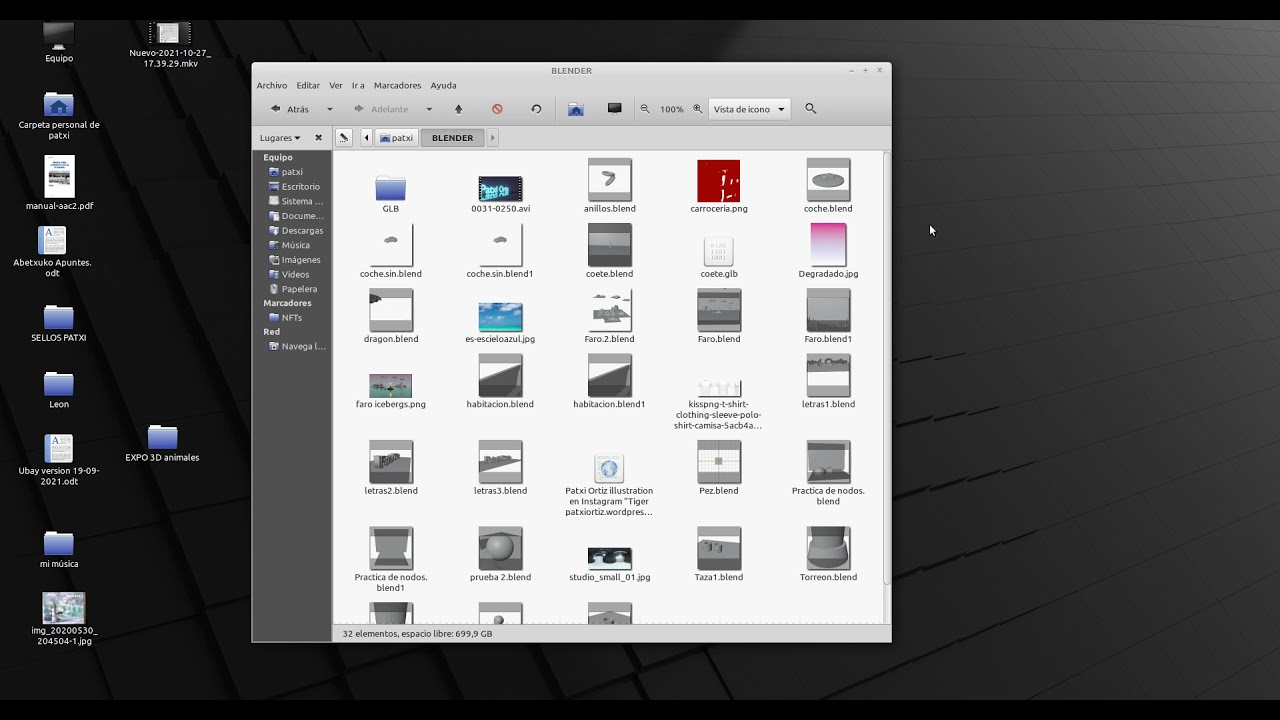The height and width of the screenshot is (720, 1280).
Task: Select the Patxi Ortiz illustration web link file
Action: pos(609,467)
